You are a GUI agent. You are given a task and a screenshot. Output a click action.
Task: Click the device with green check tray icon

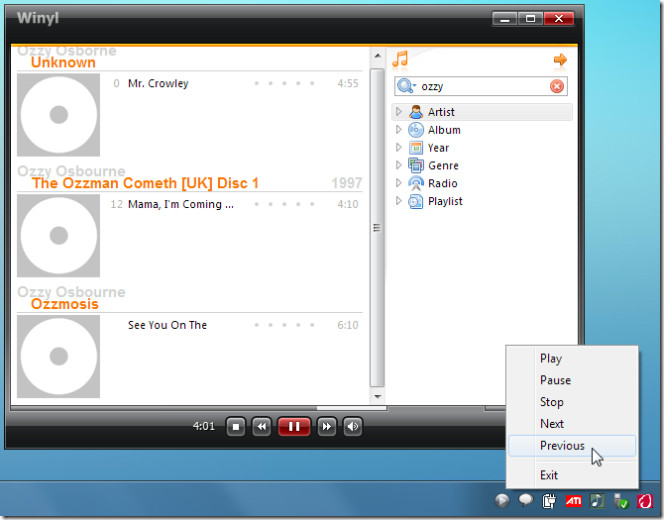click(621, 501)
